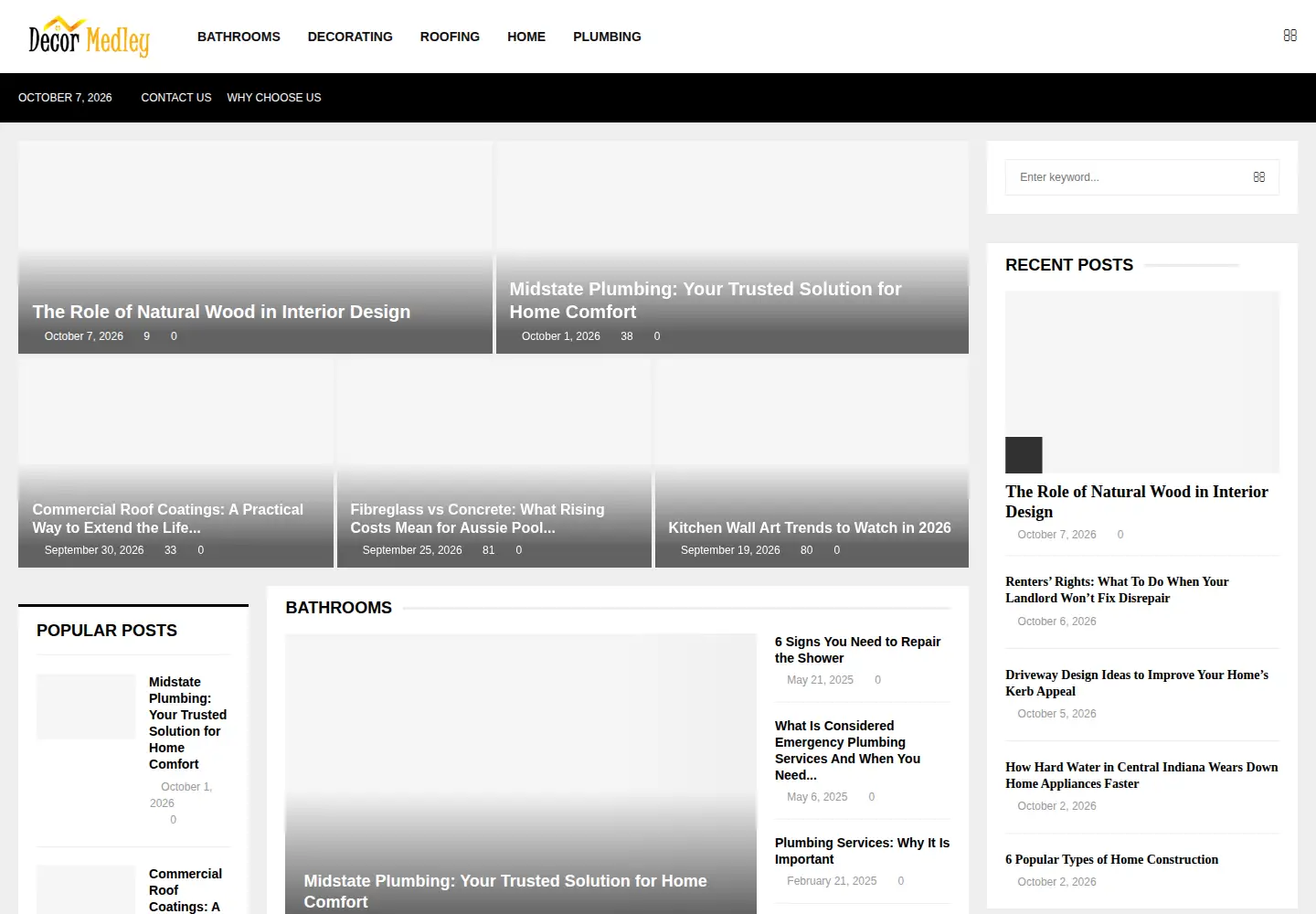
Task: Click the February 21, 2025 date under Plumbing Services
Action: [x=832, y=881]
